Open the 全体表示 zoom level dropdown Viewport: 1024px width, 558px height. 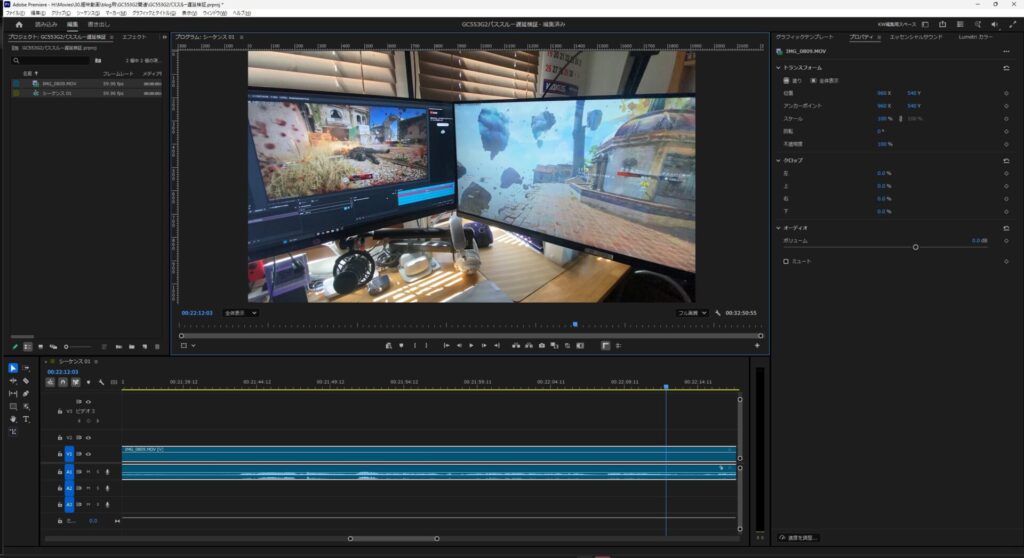coord(240,313)
